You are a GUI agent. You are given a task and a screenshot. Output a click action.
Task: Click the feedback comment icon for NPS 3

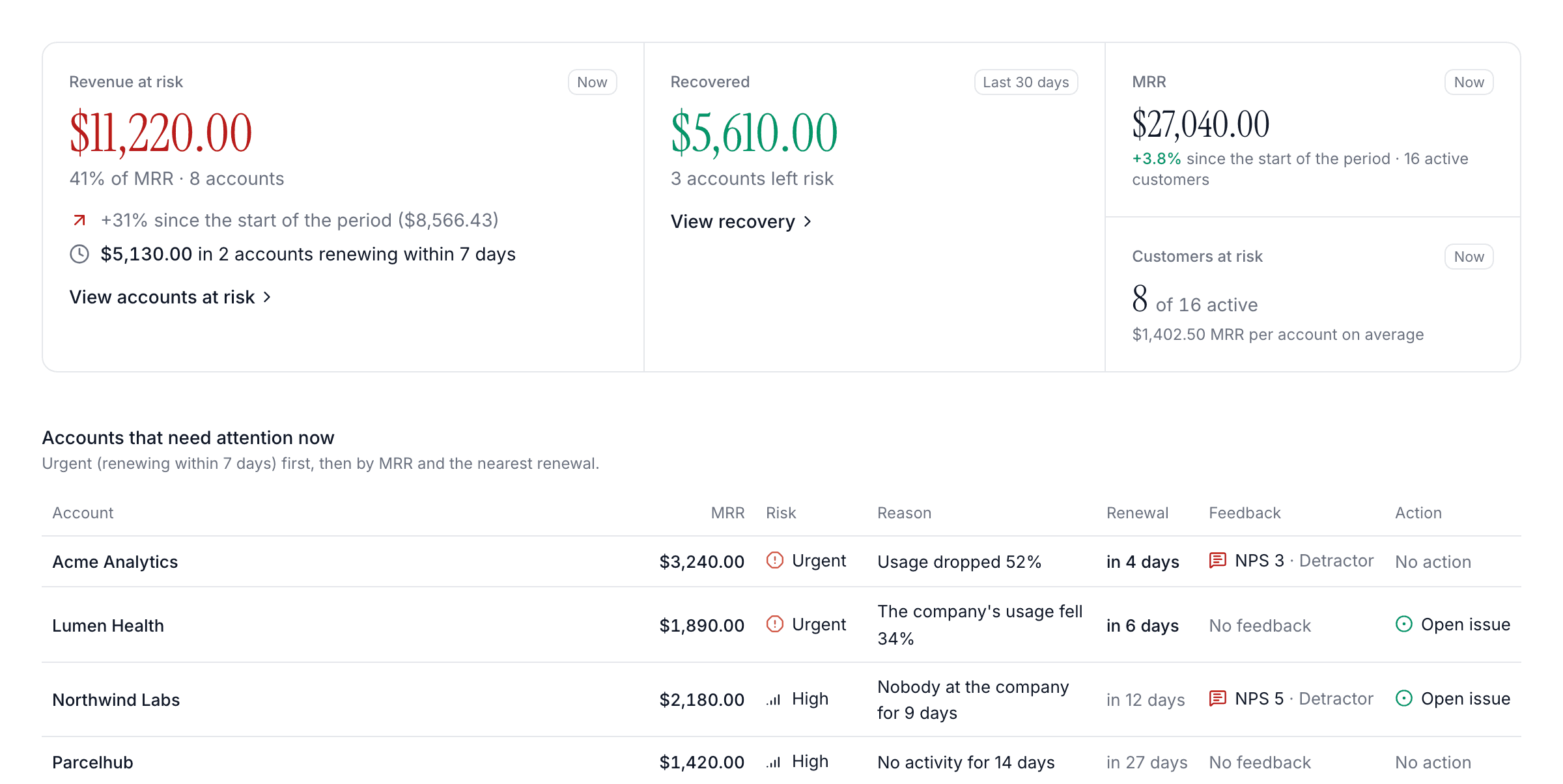click(x=1218, y=561)
